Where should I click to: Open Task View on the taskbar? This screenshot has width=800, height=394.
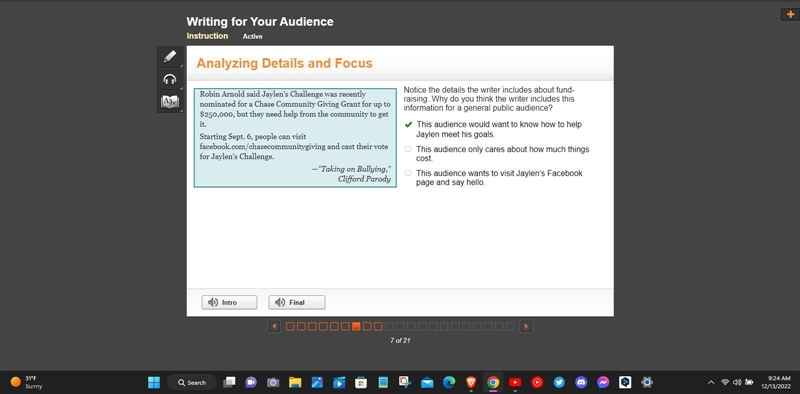point(230,382)
